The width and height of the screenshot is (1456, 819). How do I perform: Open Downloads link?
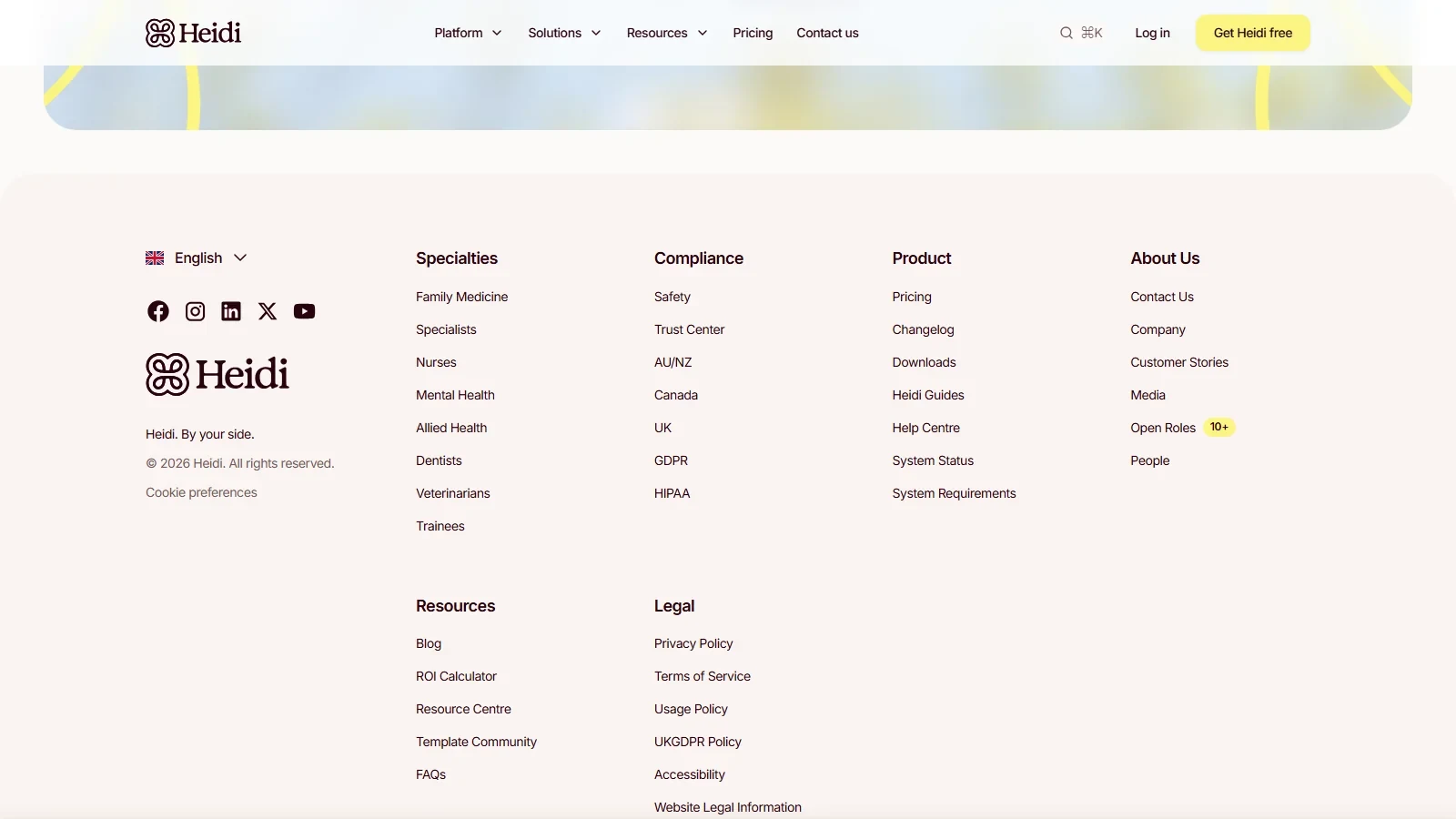(924, 362)
